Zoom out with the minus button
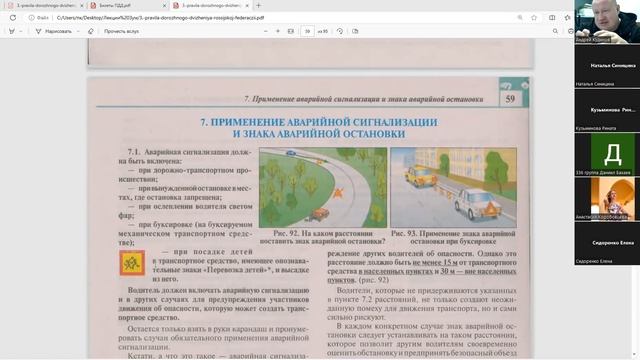 click(266, 31)
